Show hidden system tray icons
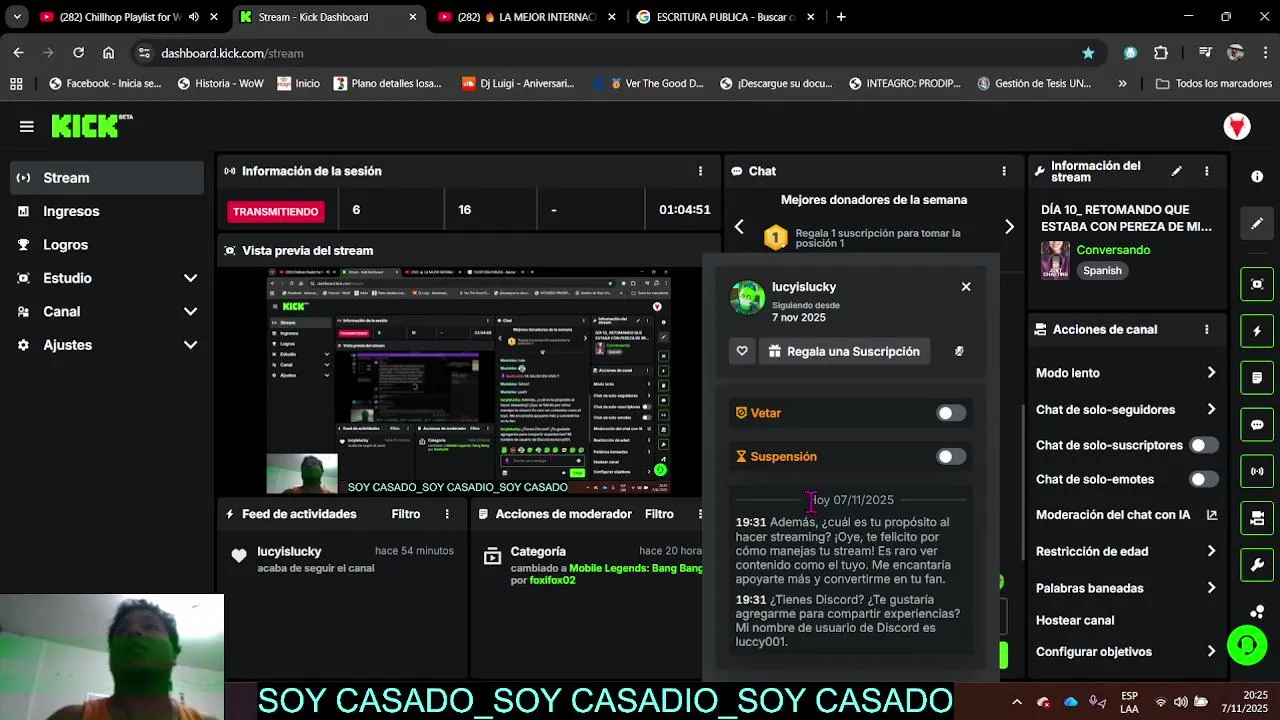 click(x=1017, y=702)
